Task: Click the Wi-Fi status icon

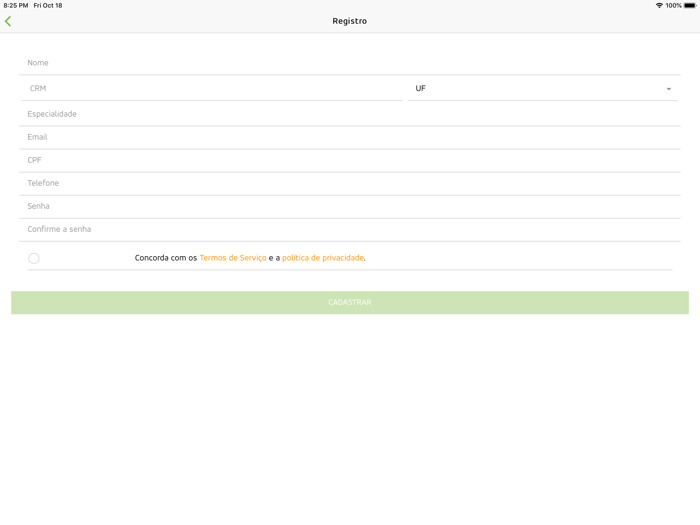Action: [659, 5]
